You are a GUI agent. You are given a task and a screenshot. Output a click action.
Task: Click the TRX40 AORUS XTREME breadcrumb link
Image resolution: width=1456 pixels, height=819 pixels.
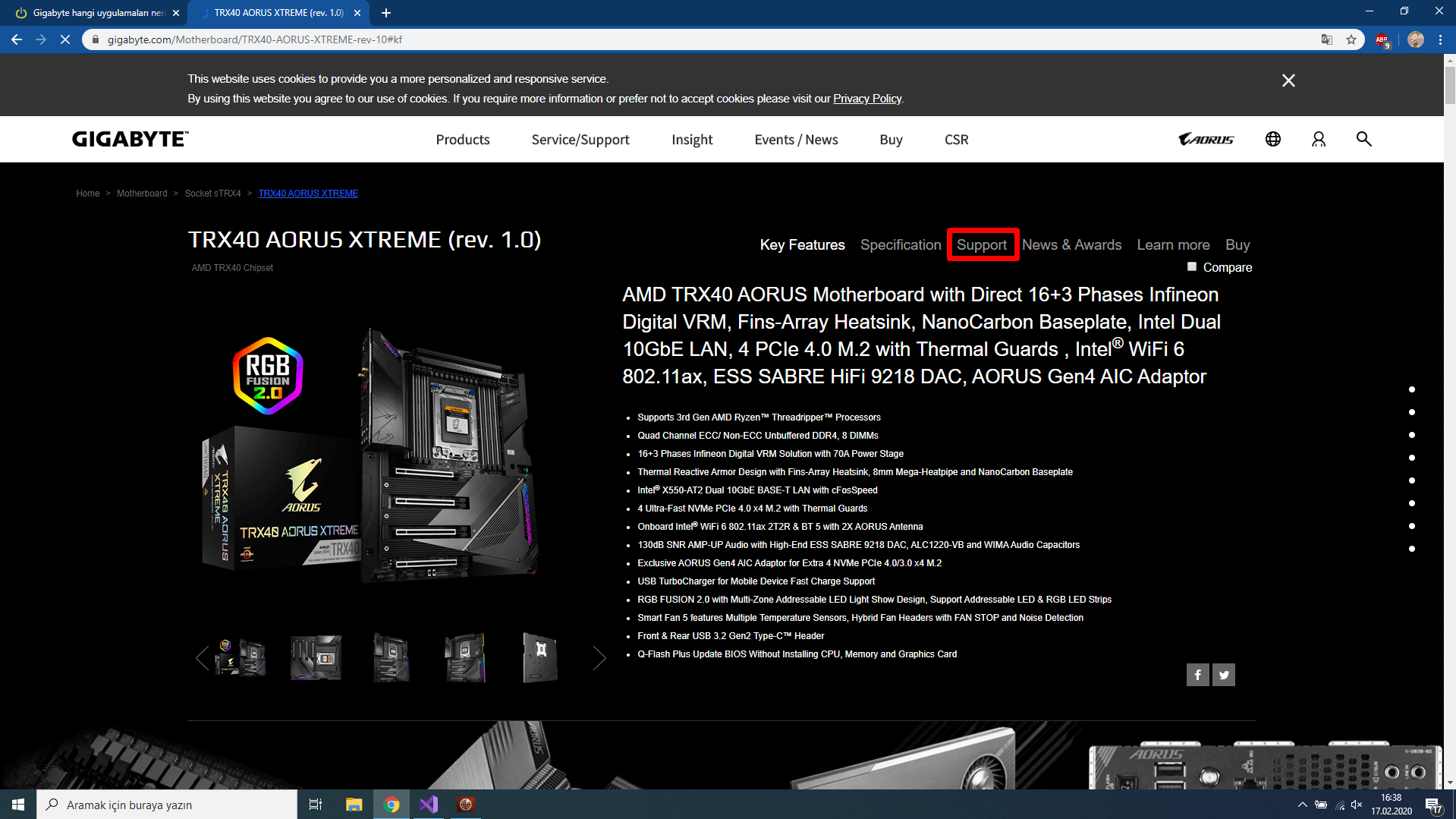pos(308,194)
